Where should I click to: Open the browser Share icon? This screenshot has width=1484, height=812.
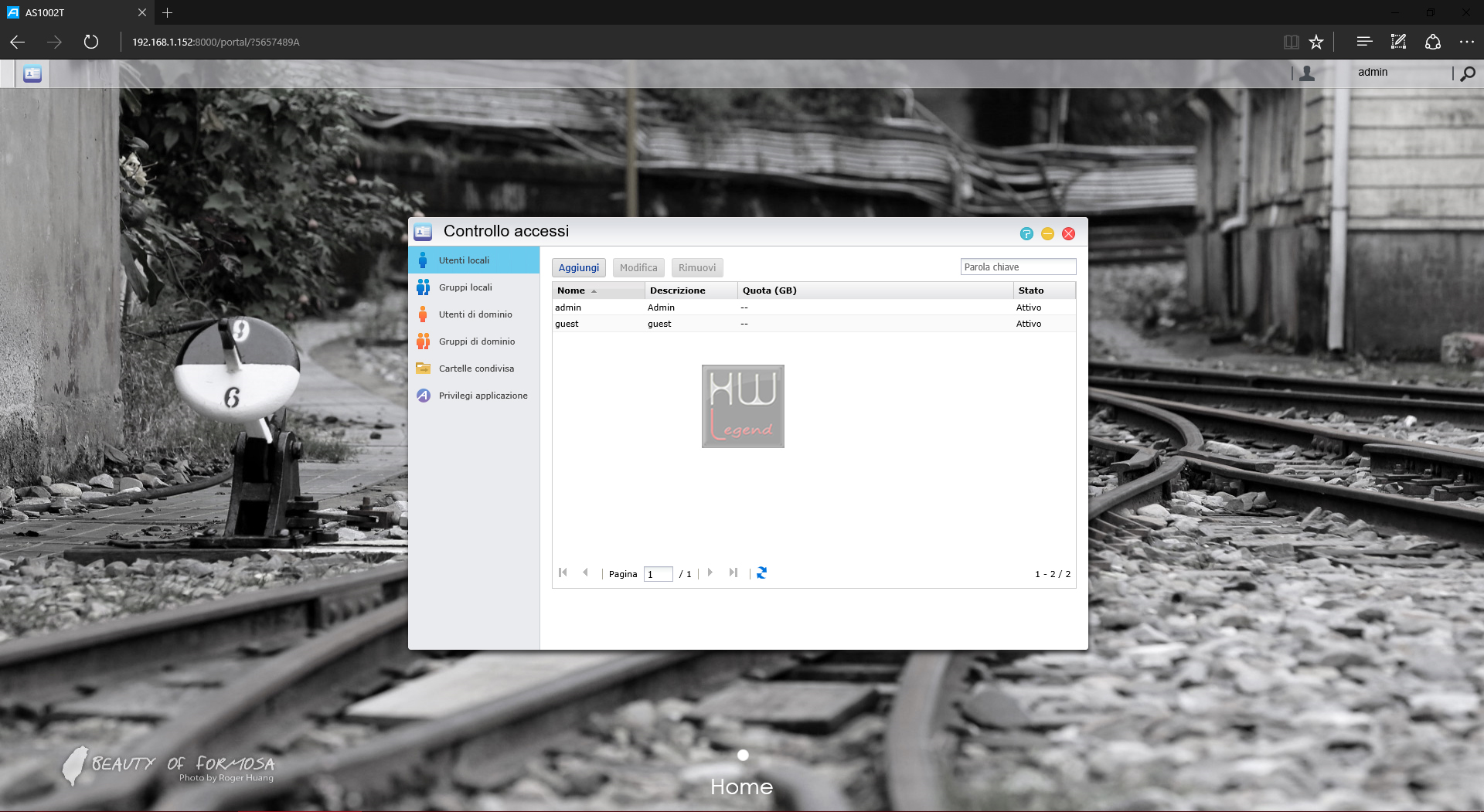[x=1433, y=42]
